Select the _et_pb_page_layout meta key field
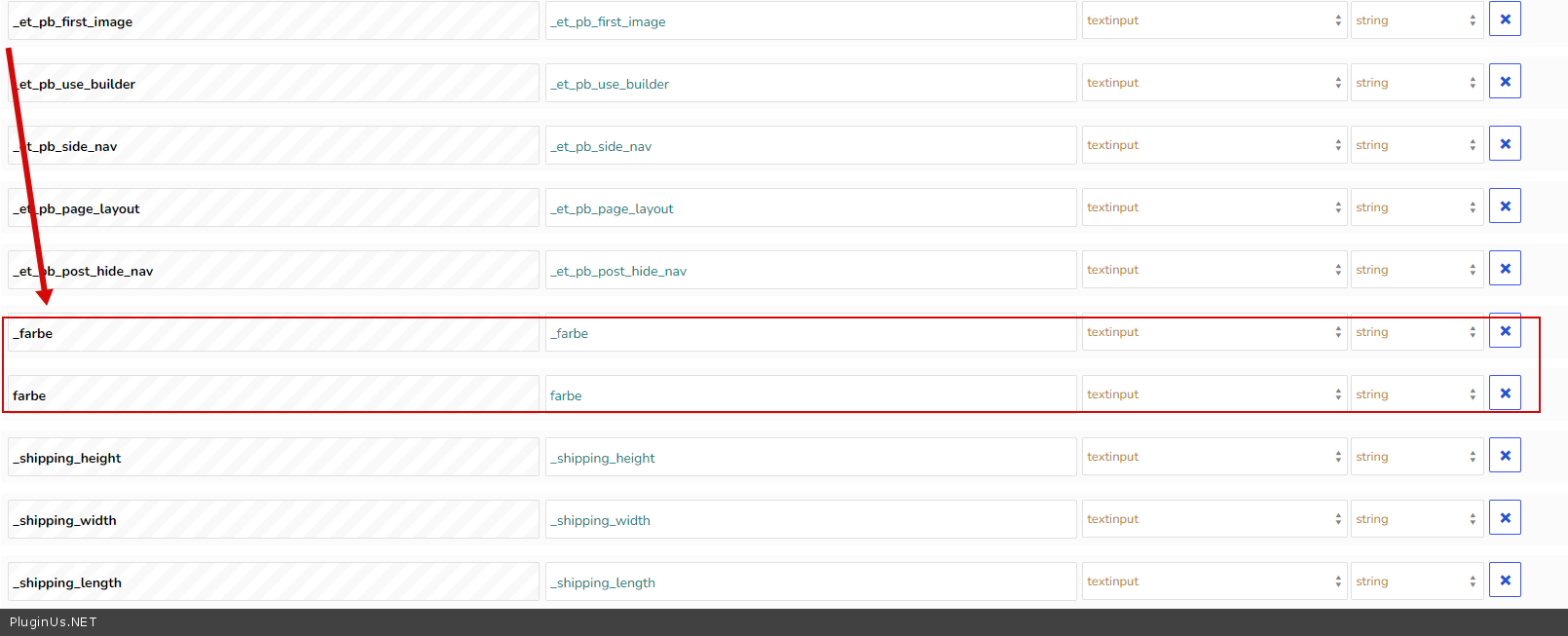The height and width of the screenshot is (636, 1568). click(x=273, y=208)
